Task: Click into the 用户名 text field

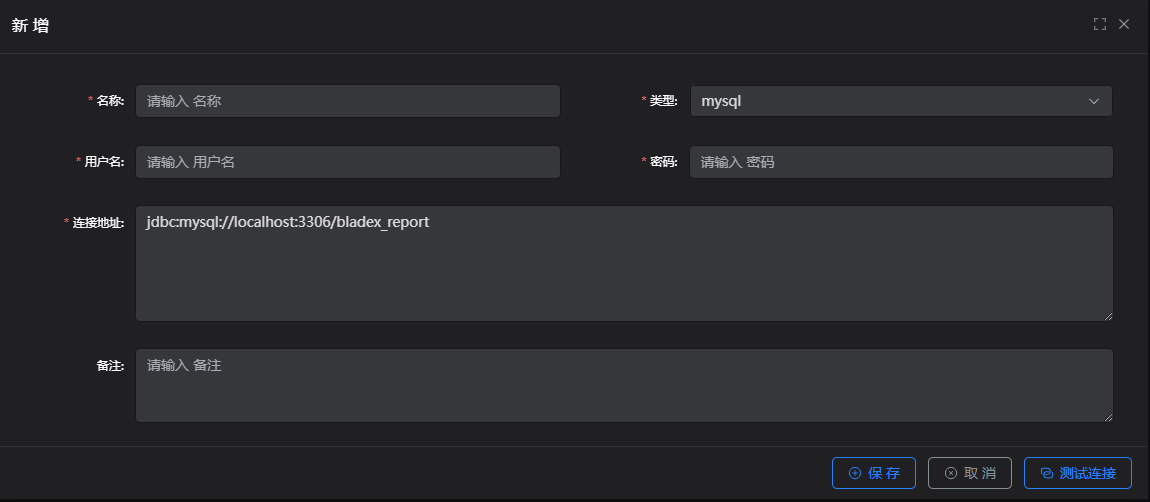Action: pos(347,162)
